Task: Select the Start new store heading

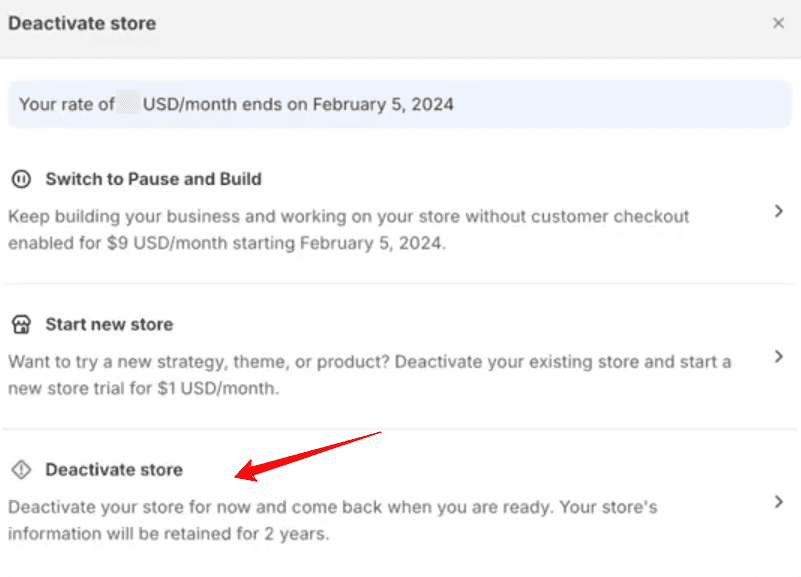Action: pos(109,324)
